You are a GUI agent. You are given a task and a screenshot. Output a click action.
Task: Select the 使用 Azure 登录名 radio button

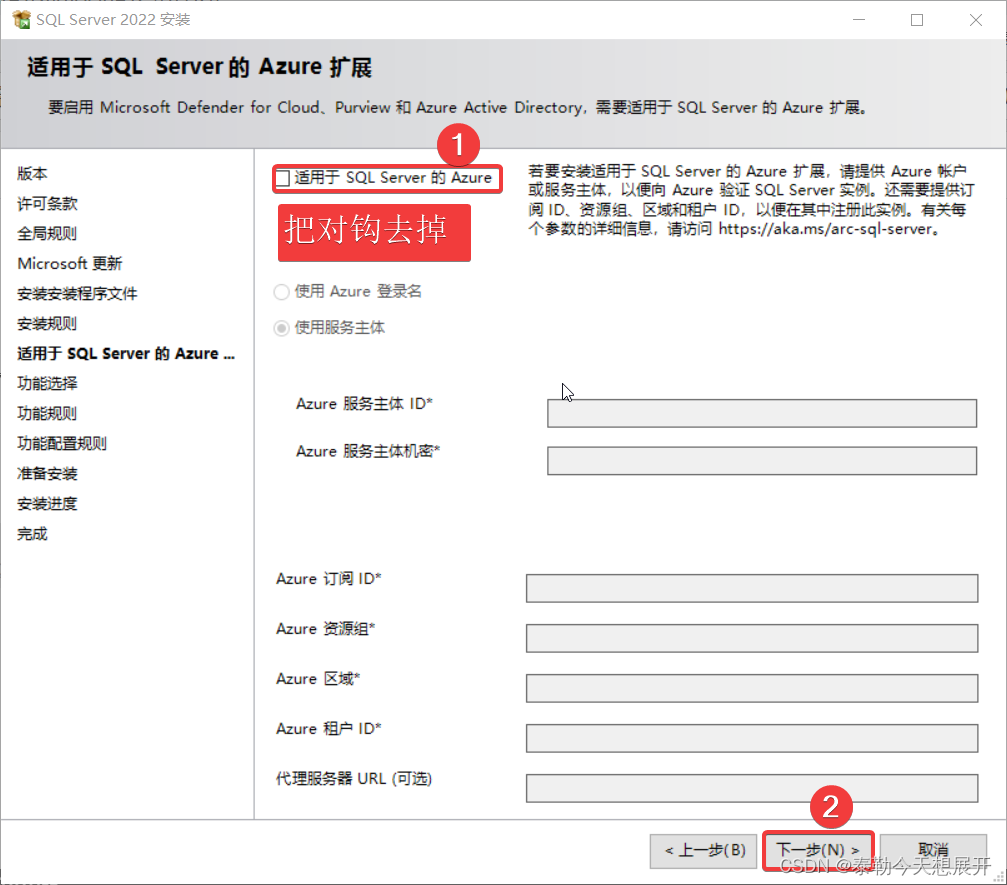pyautogui.click(x=281, y=292)
